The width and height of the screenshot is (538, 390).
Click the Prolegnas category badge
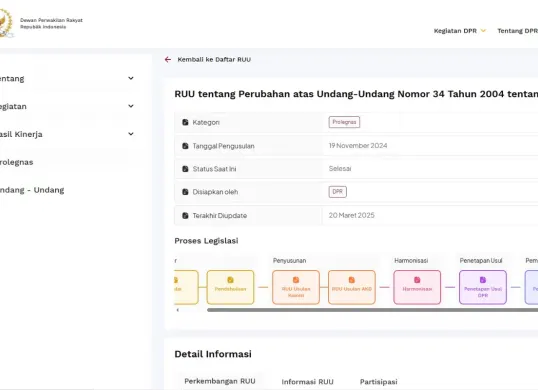pos(344,122)
